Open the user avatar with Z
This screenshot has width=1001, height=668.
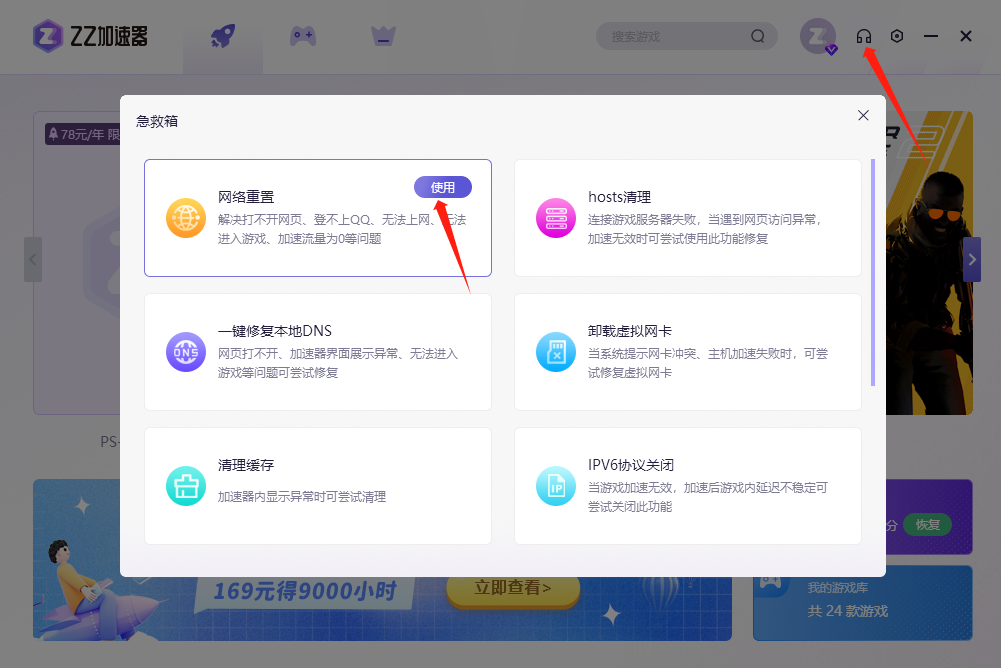[x=818, y=36]
